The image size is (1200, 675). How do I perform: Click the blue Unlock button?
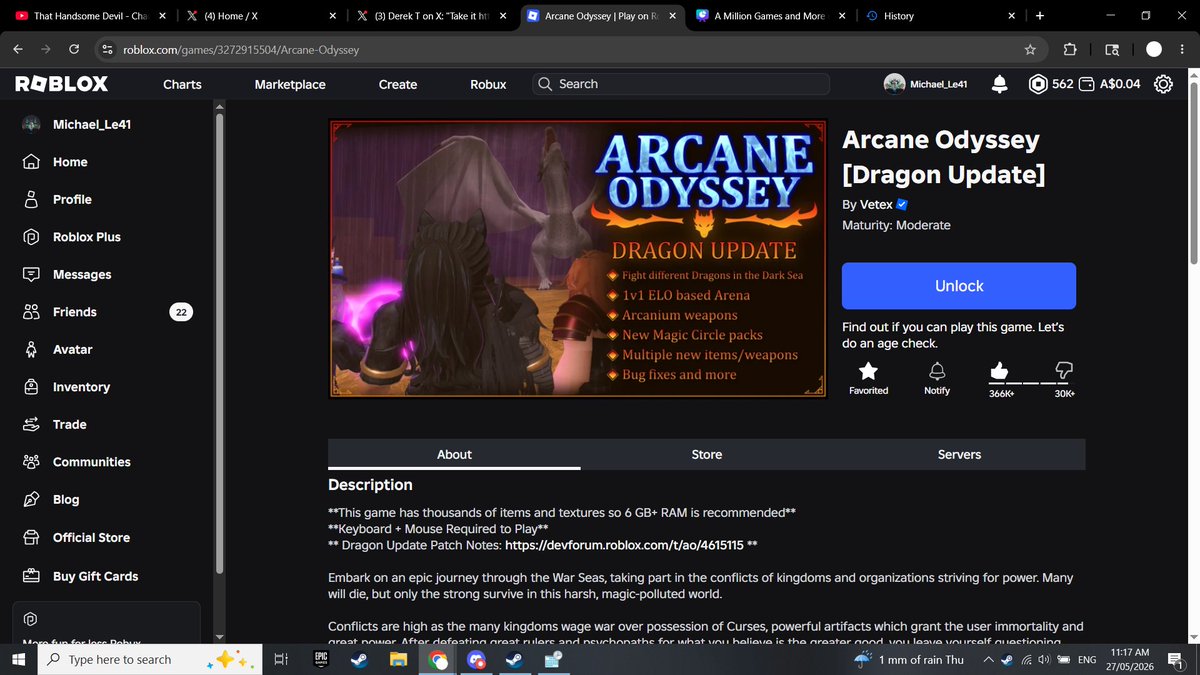coord(959,286)
